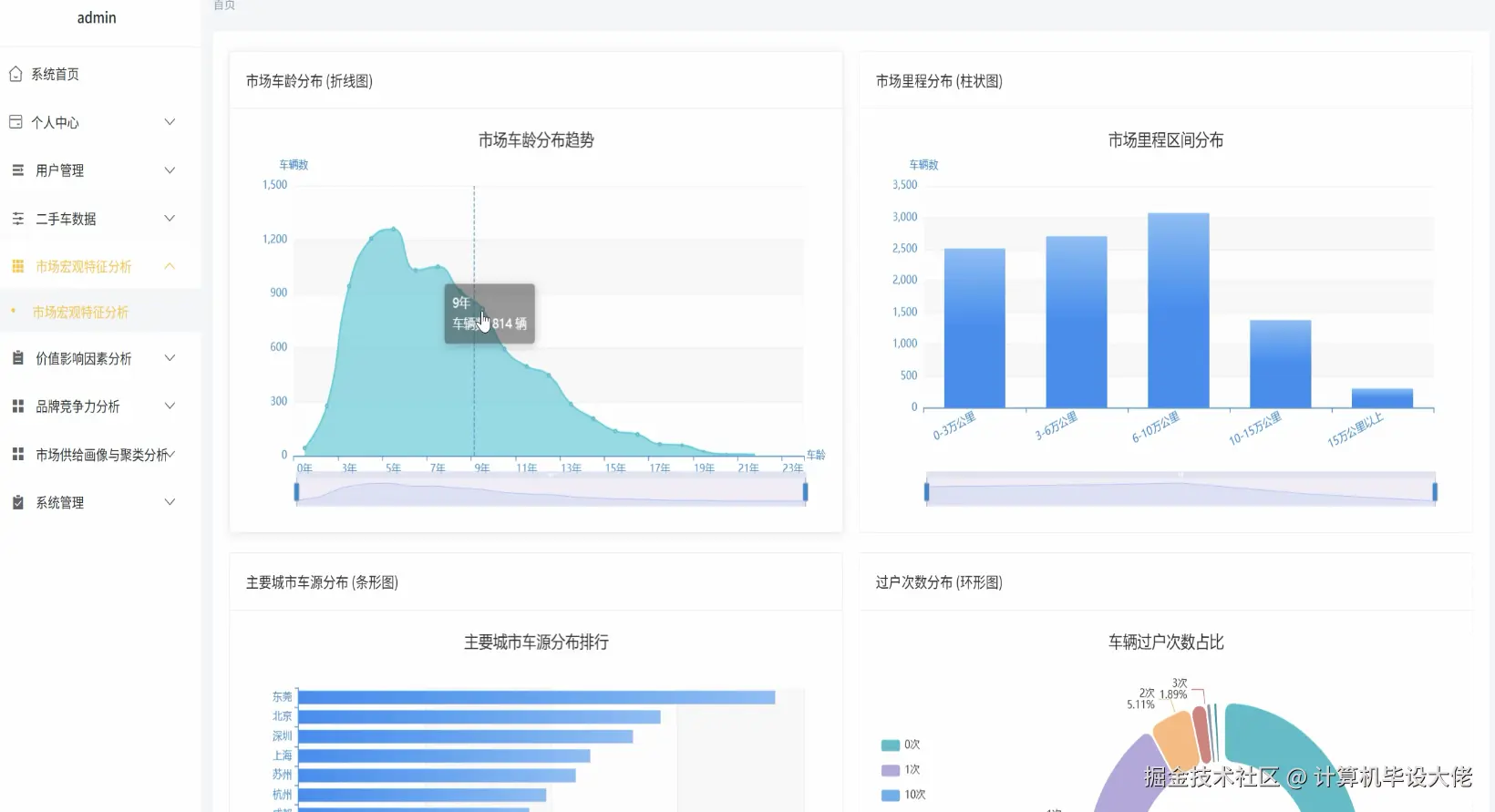Image resolution: width=1495 pixels, height=812 pixels.
Task: Toggle the 1次 legend item
Action: 901,770
